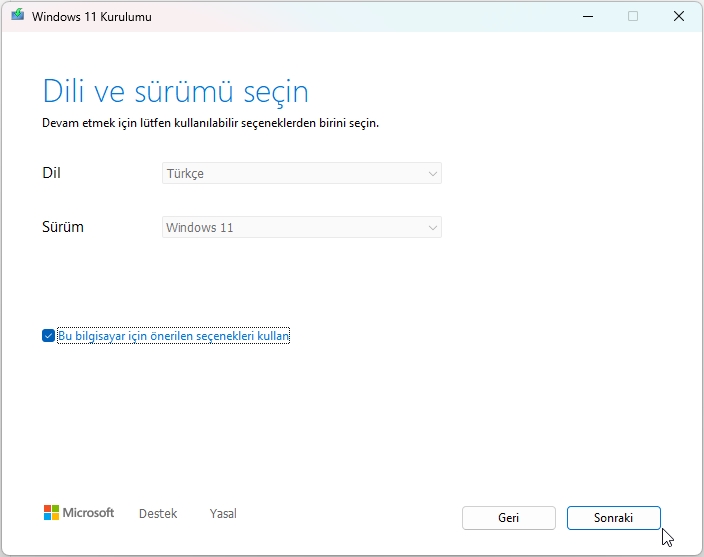Click the 'Devam etmek için lütfen' instruction text
Screen dimensions: 704x557
211,123
